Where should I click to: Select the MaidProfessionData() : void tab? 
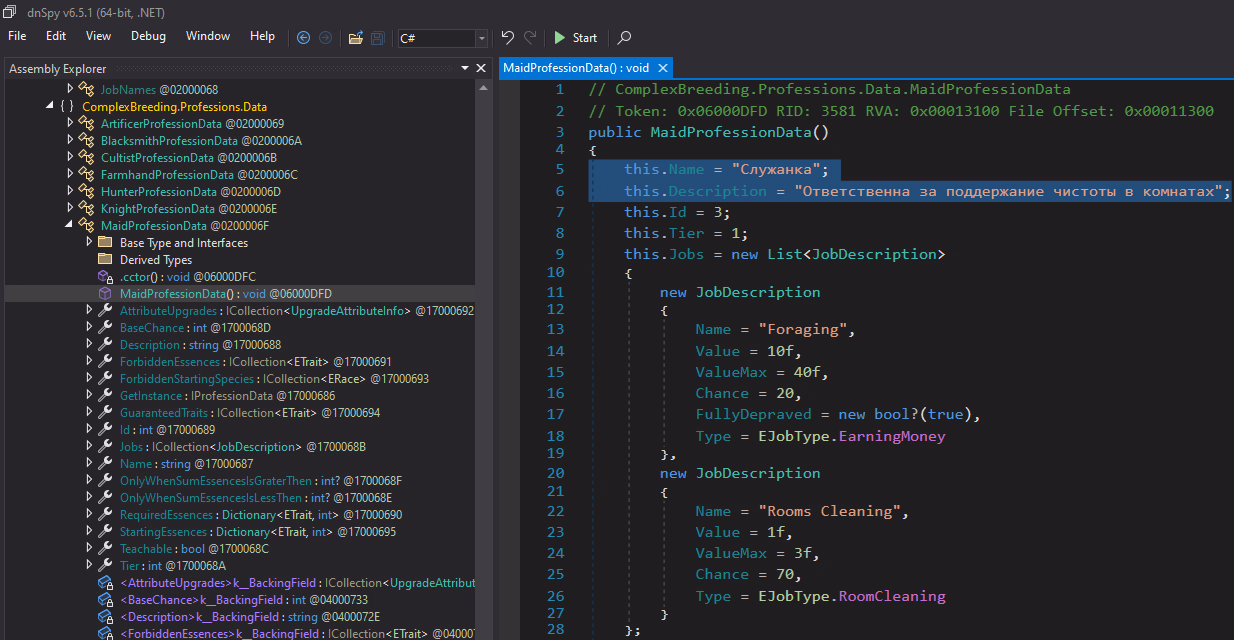(576, 68)
